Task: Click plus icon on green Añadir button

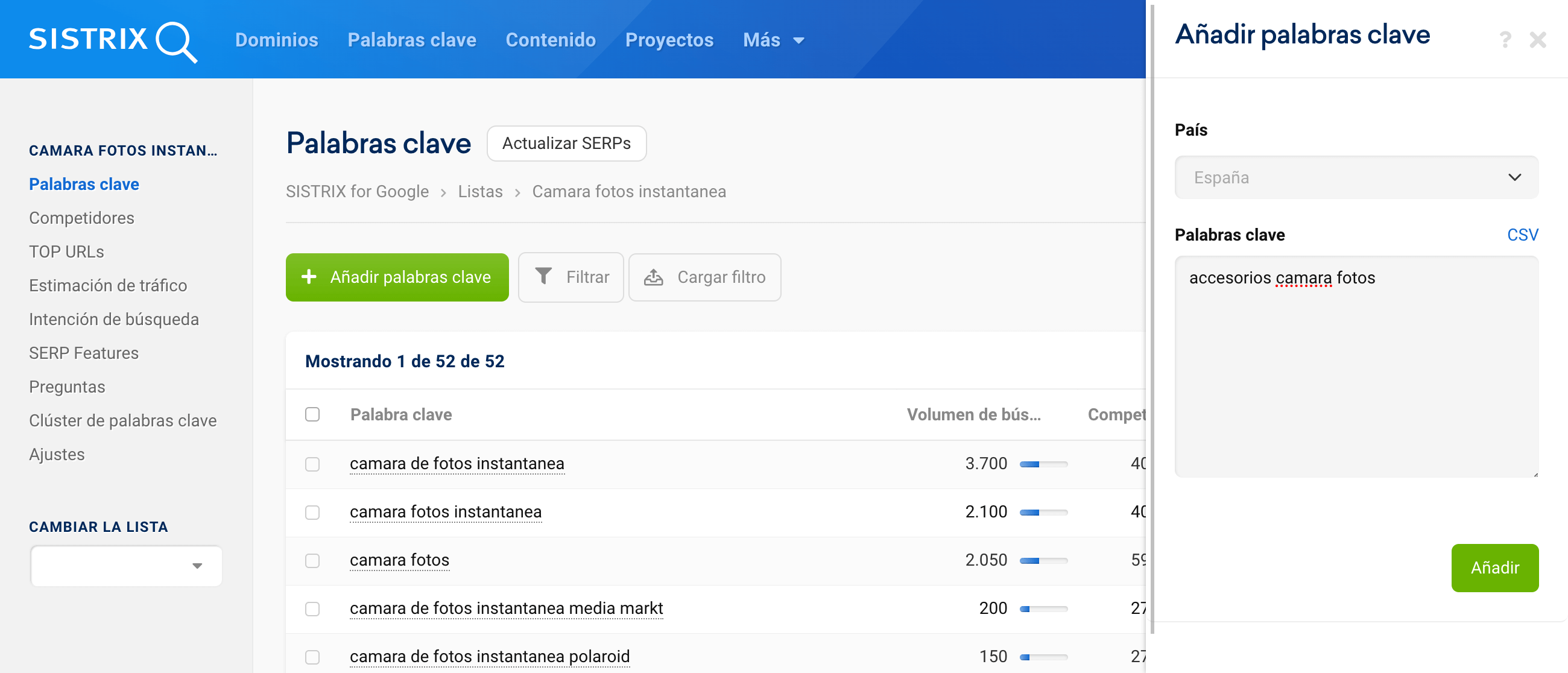Action: (x=309, y=276)
